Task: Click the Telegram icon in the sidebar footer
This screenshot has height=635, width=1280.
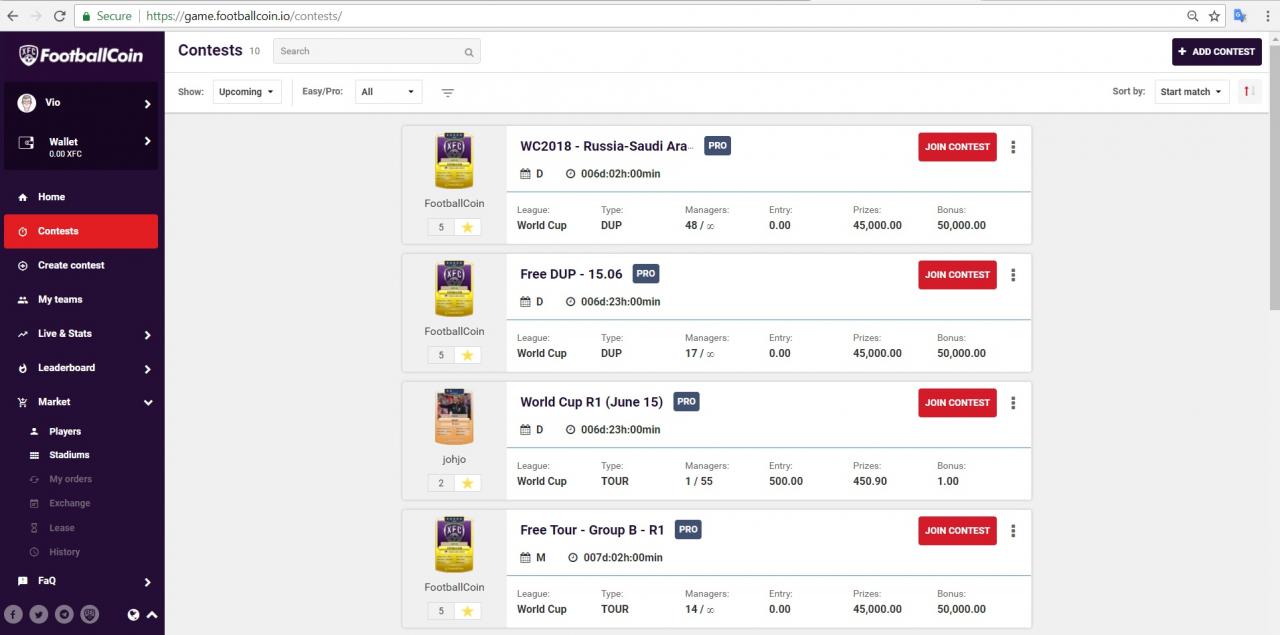Action: point(64,615)
